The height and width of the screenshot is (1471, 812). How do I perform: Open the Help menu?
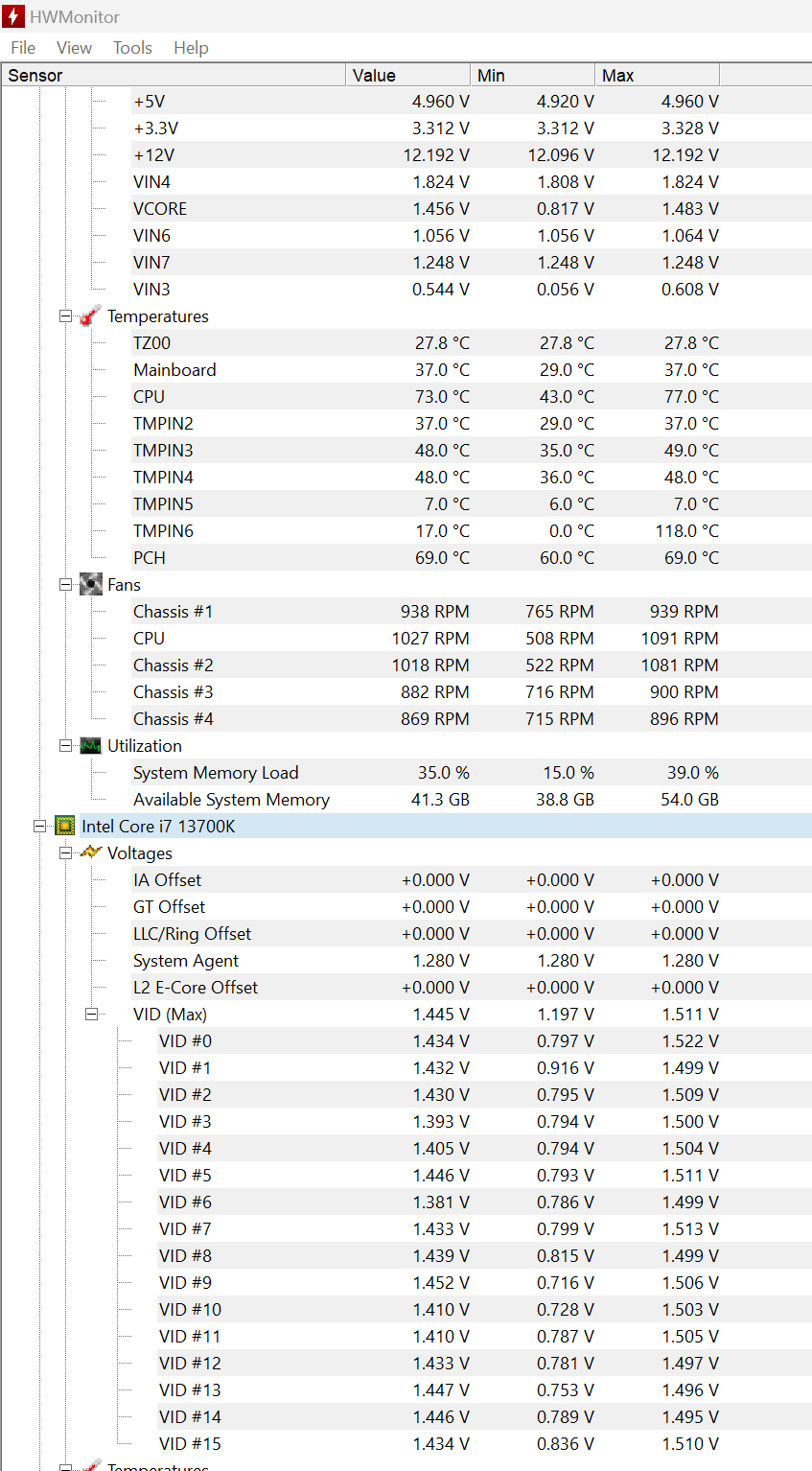click(191, 48)
